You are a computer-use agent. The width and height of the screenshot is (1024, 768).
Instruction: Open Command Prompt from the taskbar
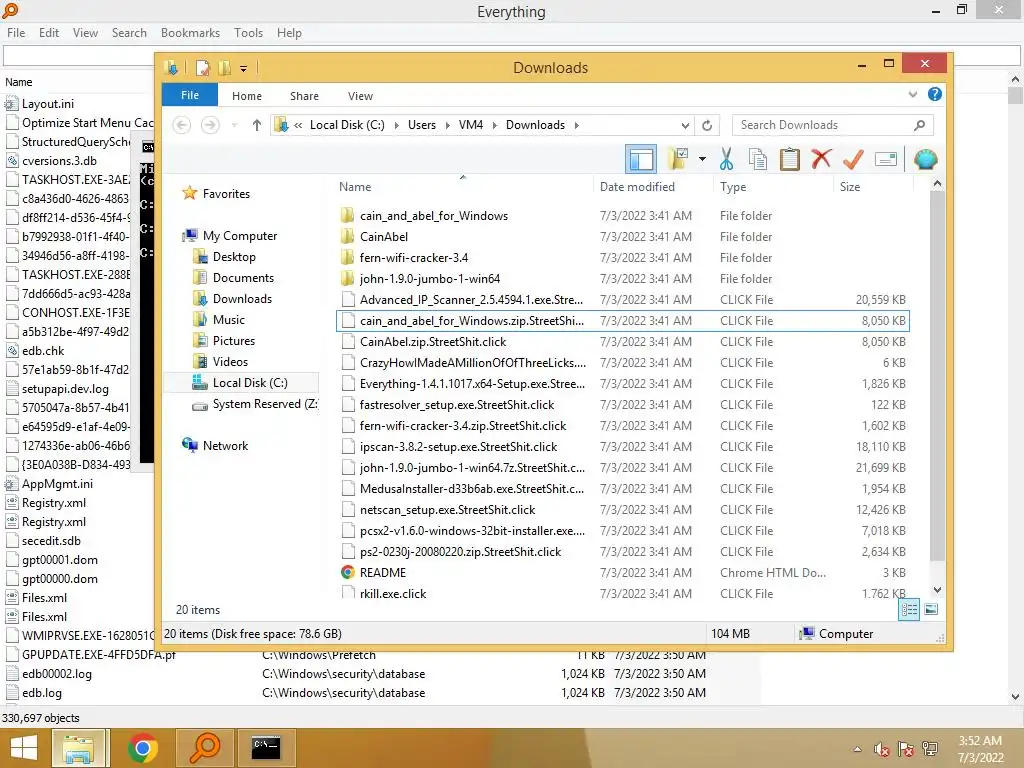tap(266, 748)
